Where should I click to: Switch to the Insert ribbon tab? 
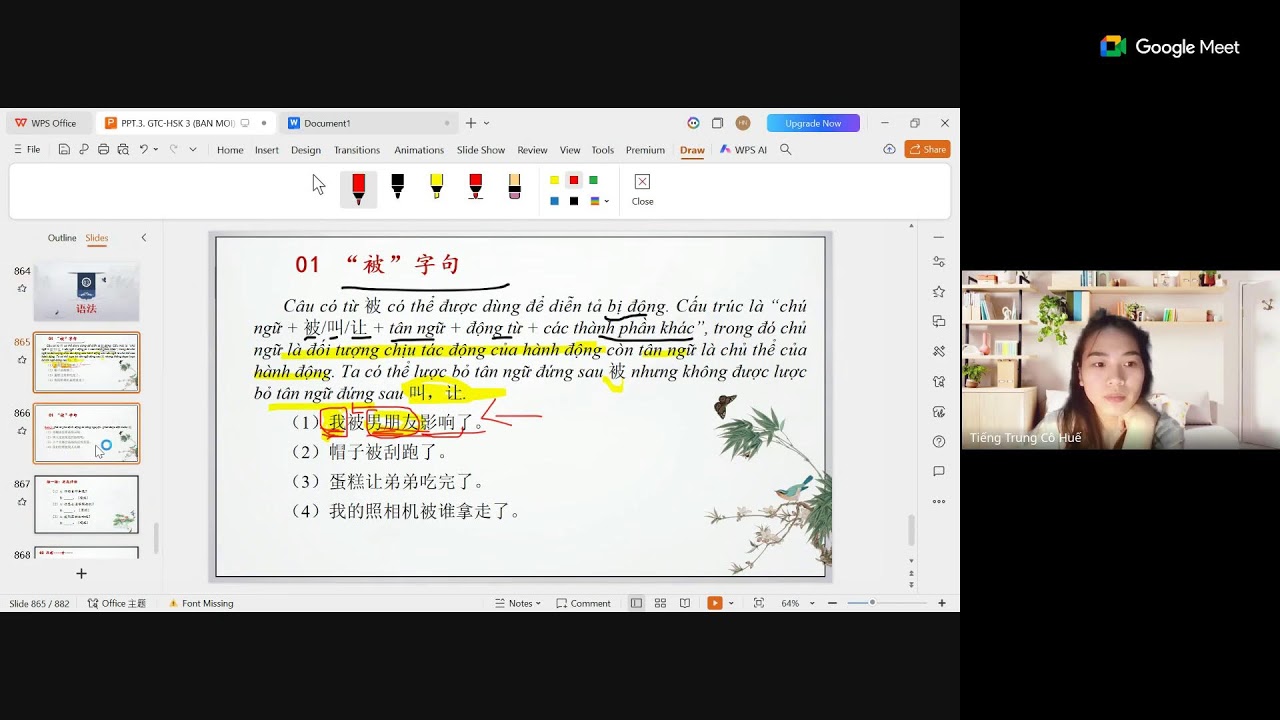267,150
